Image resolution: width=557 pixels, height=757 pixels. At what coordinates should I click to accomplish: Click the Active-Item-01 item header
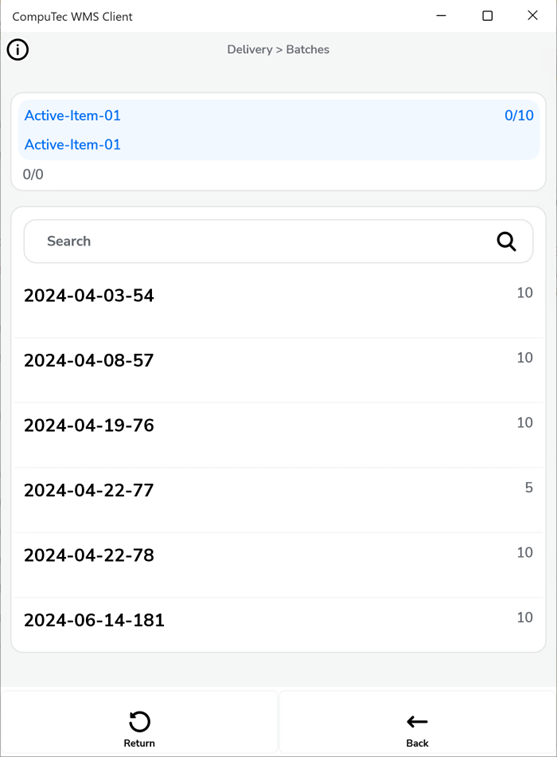(278, 130)
